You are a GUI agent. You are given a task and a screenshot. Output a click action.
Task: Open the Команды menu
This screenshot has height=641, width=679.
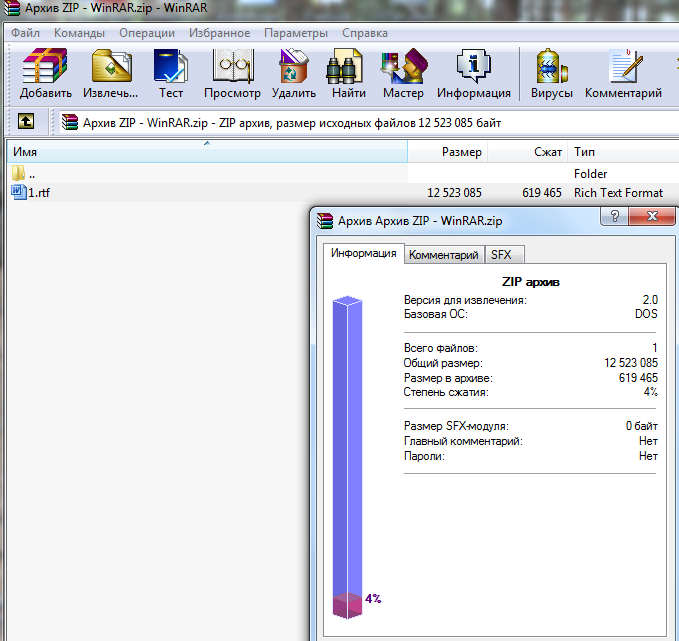79,33
